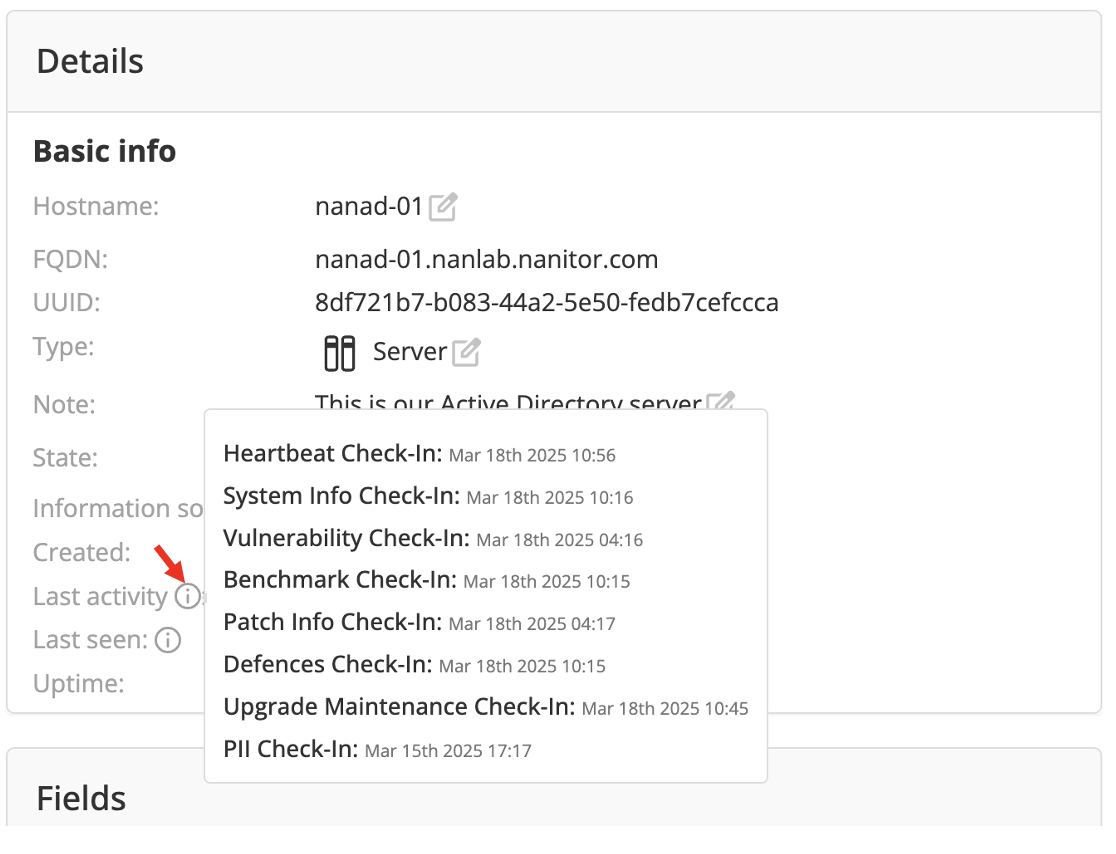Click the hostname text nanad-01
1116x854 pixels.
click(369, 208)
